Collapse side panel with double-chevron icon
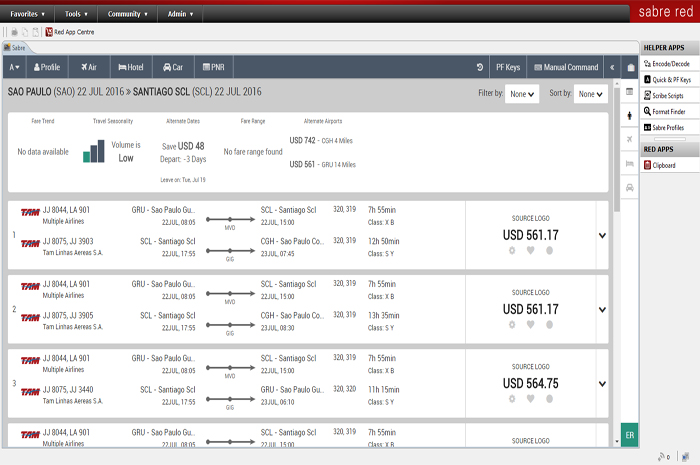The width and height of the screenshot is (700, 465). 612,67
